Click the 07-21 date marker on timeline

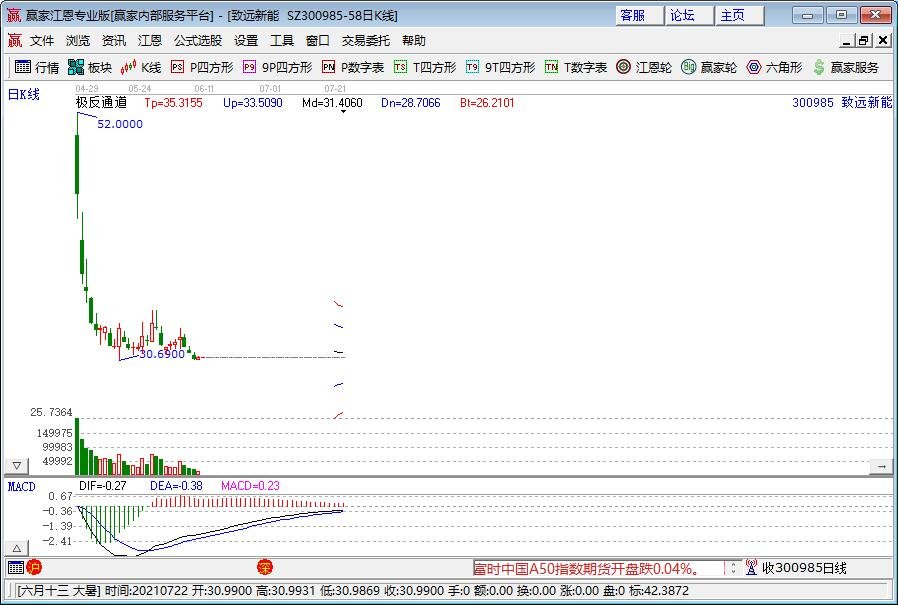coord(336,89)
